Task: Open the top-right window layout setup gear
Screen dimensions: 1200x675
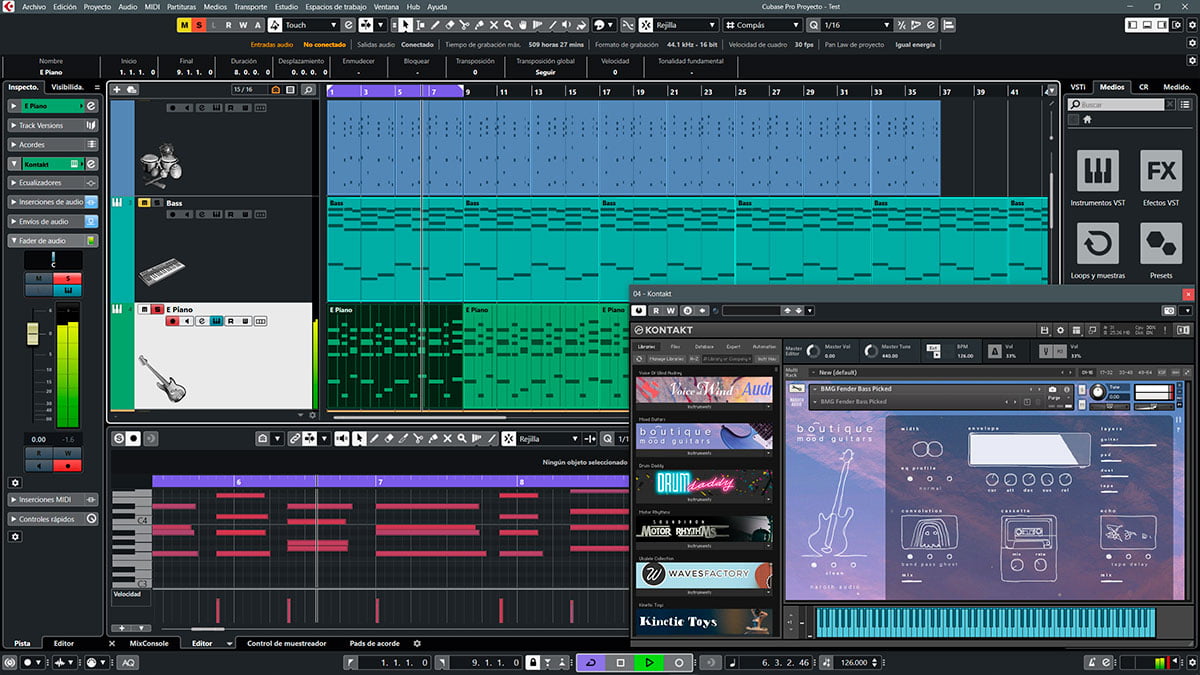Action: pyautogui.click(x=1176, y=24)
